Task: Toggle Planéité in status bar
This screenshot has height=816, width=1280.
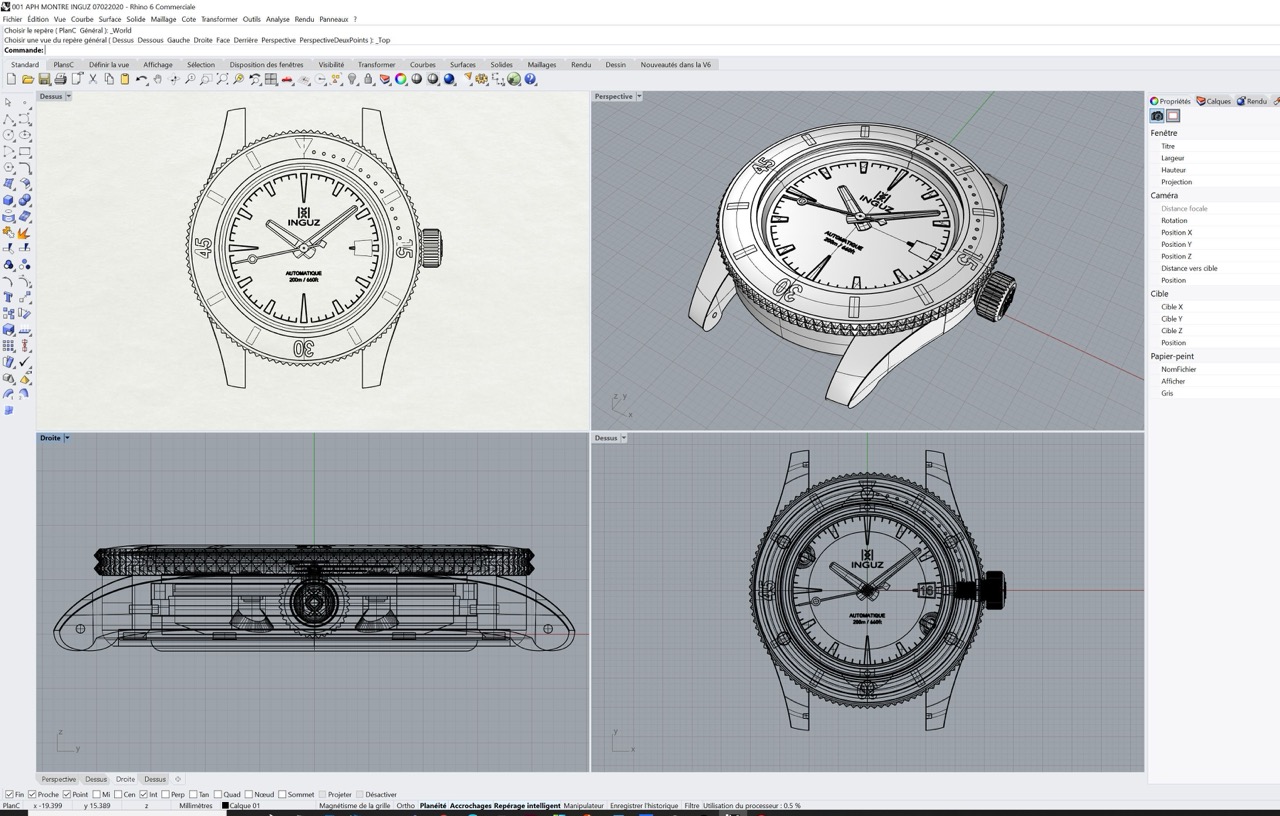Action: pos(433,805)
